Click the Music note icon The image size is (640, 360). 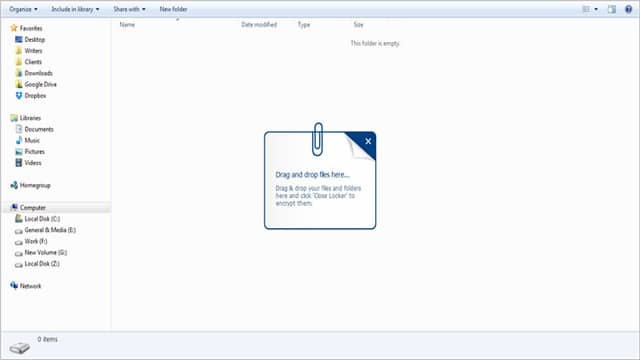pos(19,140)
